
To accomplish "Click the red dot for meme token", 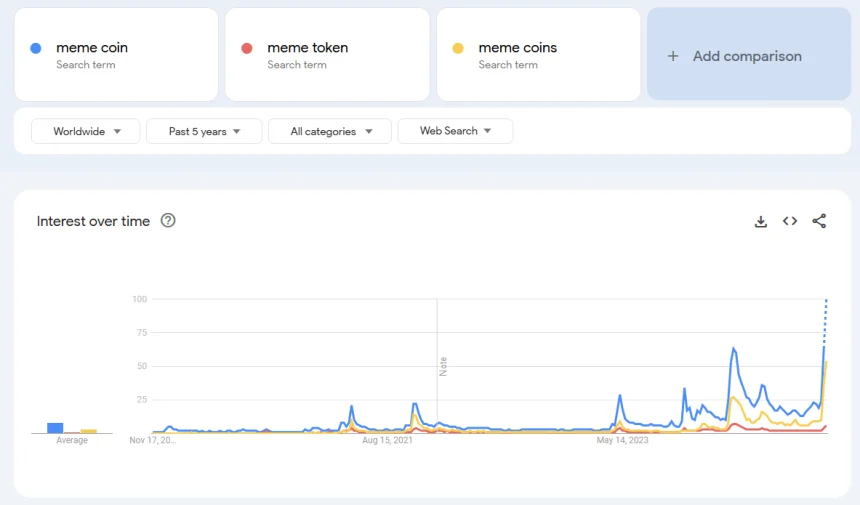I will point(247,48).
